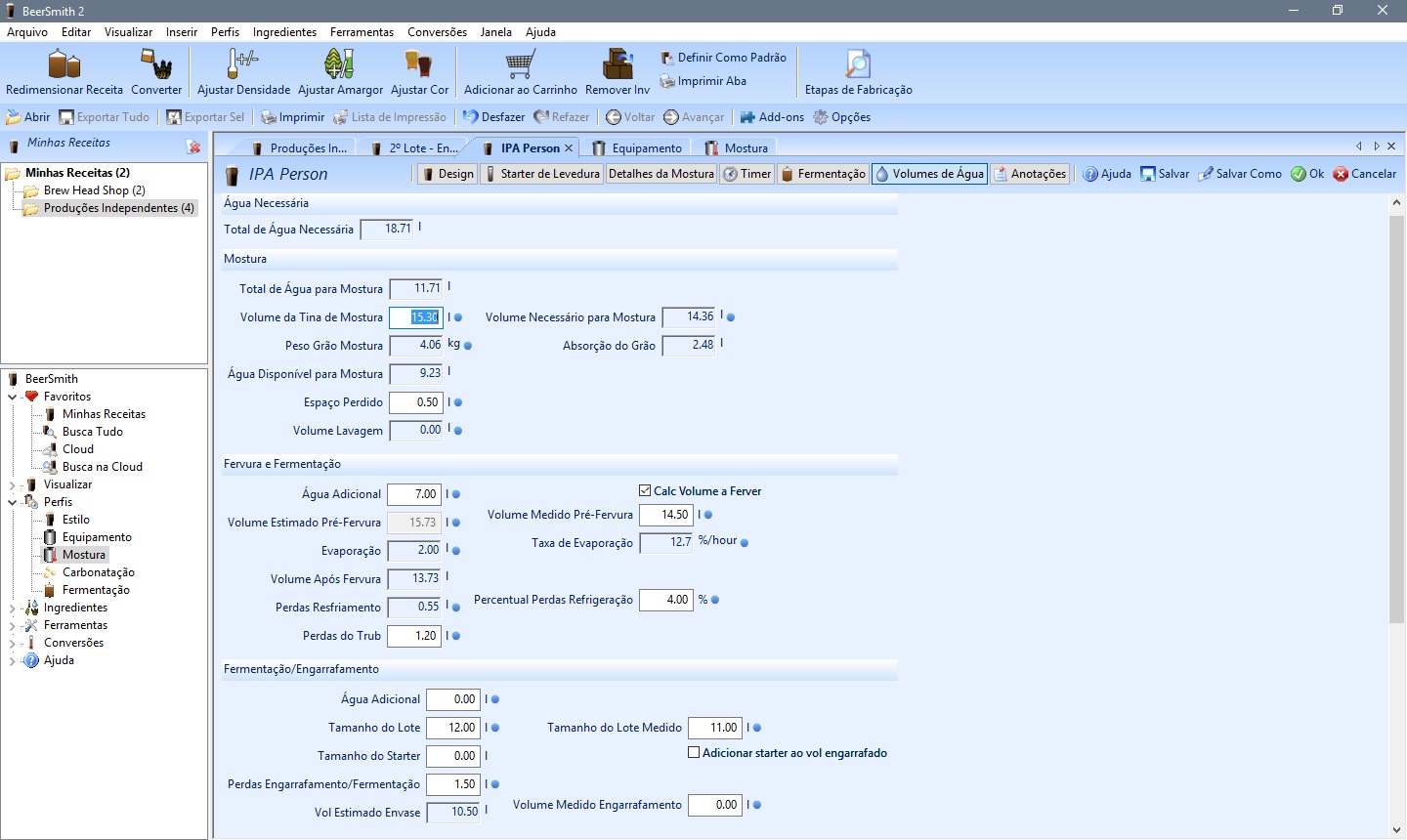Open the Arquivo menu
1407x840 pixels.
[27, 32]
